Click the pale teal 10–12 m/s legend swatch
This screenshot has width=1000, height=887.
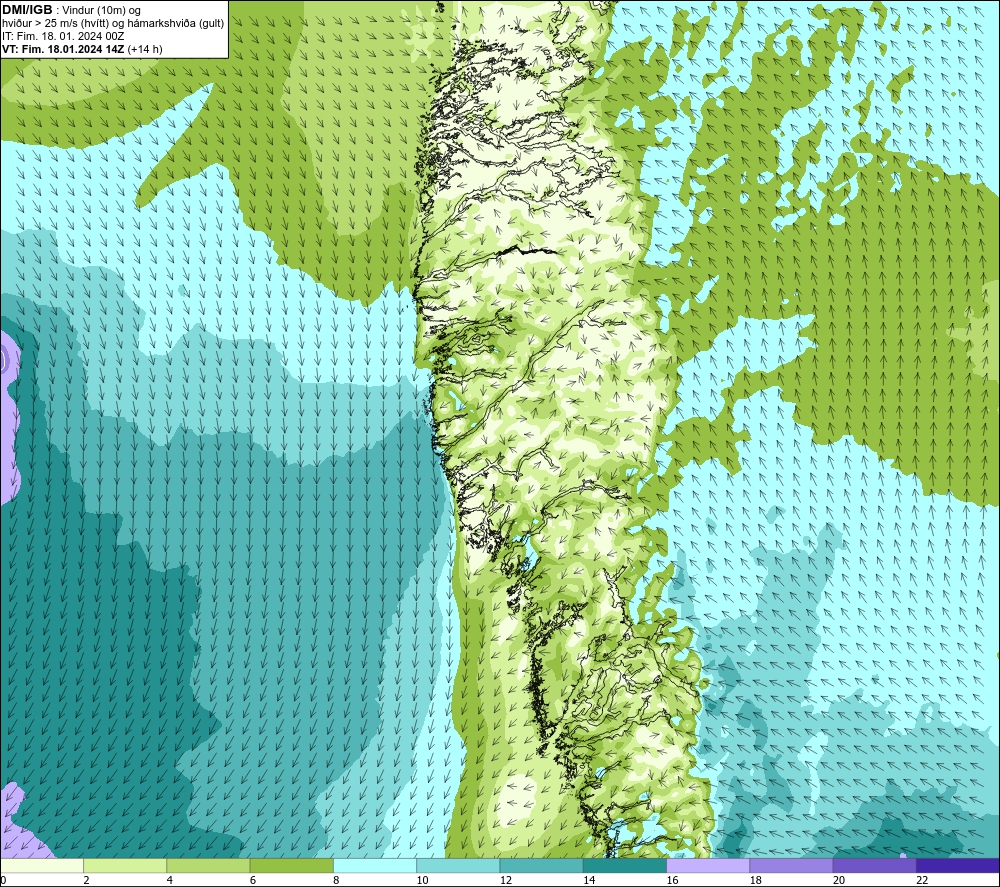coord(458,865)
